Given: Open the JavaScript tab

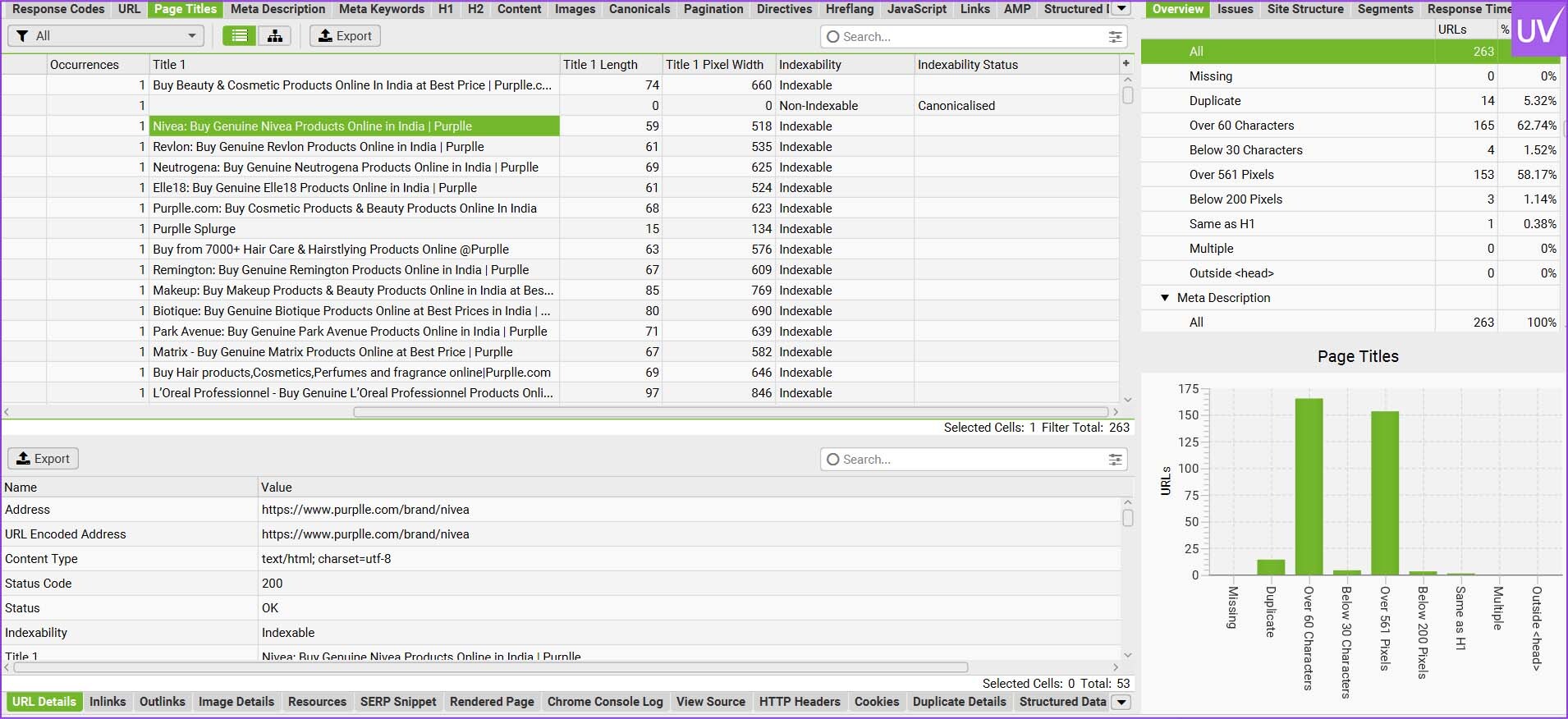Looking at the screenshot, I should tap(917, 9).
